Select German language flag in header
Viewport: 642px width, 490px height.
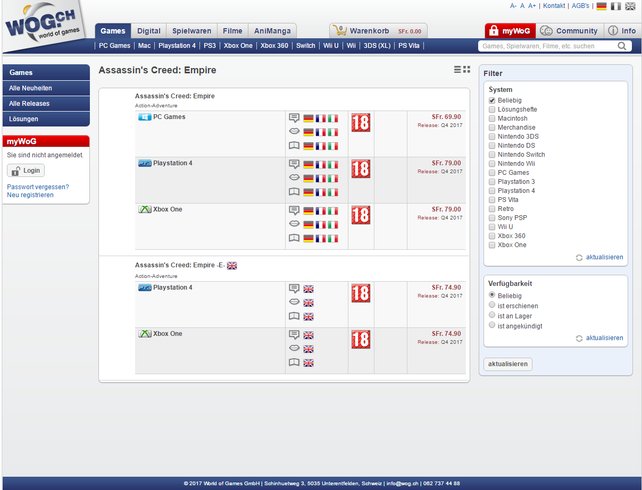point(601,6)
